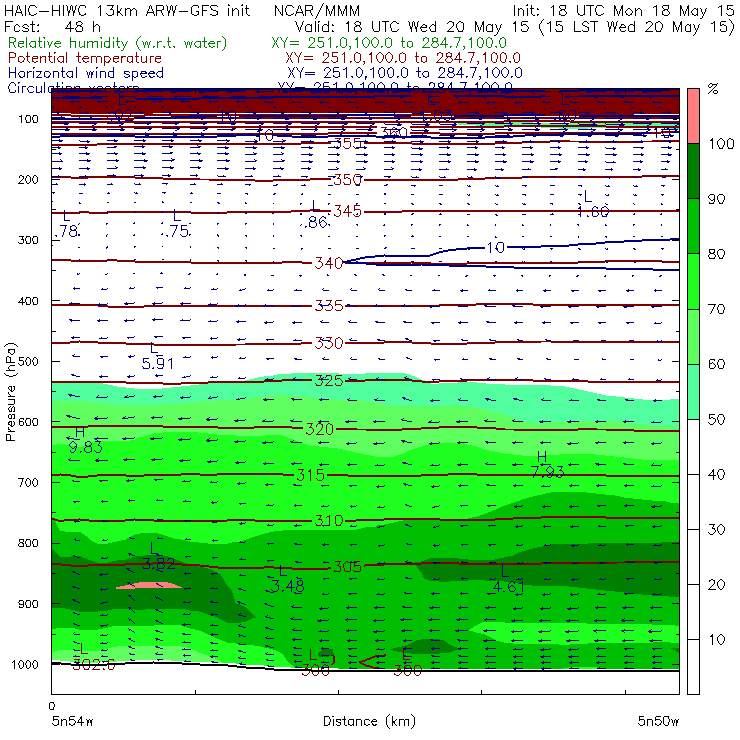Click the '1000' tick on the pressure axis

click(x=25, y=664)
